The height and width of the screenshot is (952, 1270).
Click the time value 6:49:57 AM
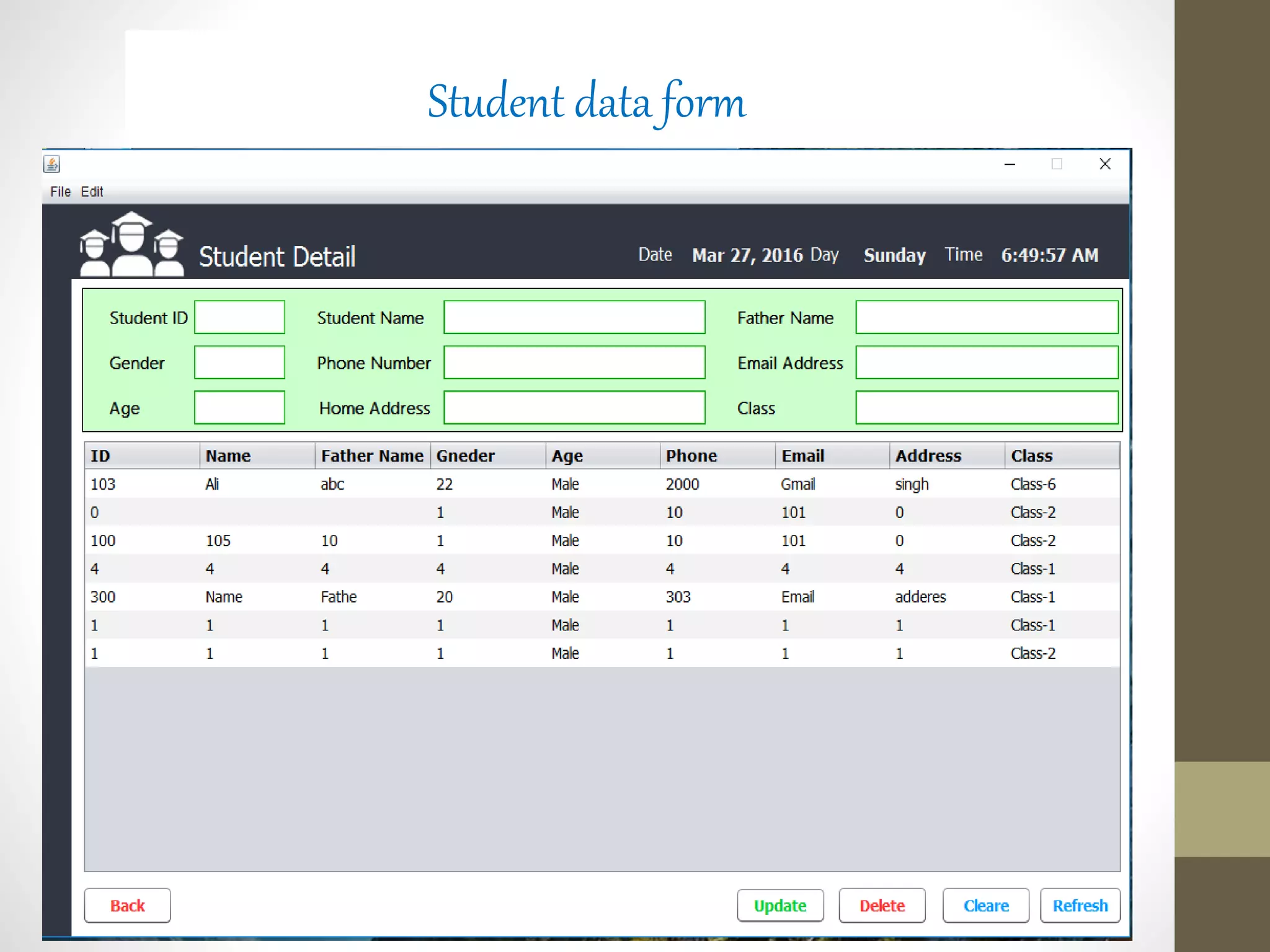(x=1050, y=255)
